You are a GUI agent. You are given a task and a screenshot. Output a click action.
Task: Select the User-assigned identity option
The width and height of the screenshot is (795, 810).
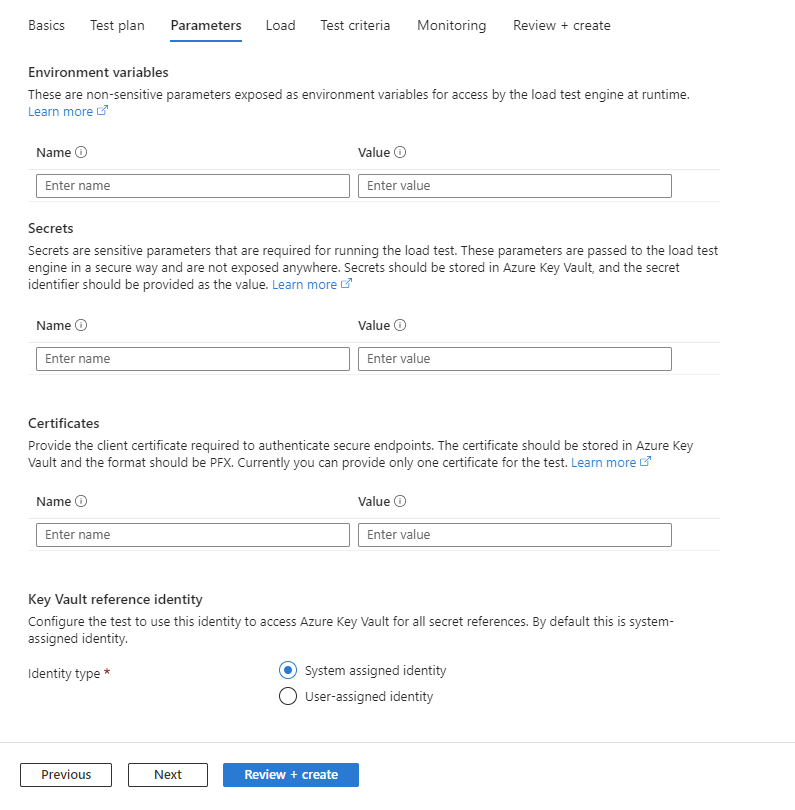[287, 696]
